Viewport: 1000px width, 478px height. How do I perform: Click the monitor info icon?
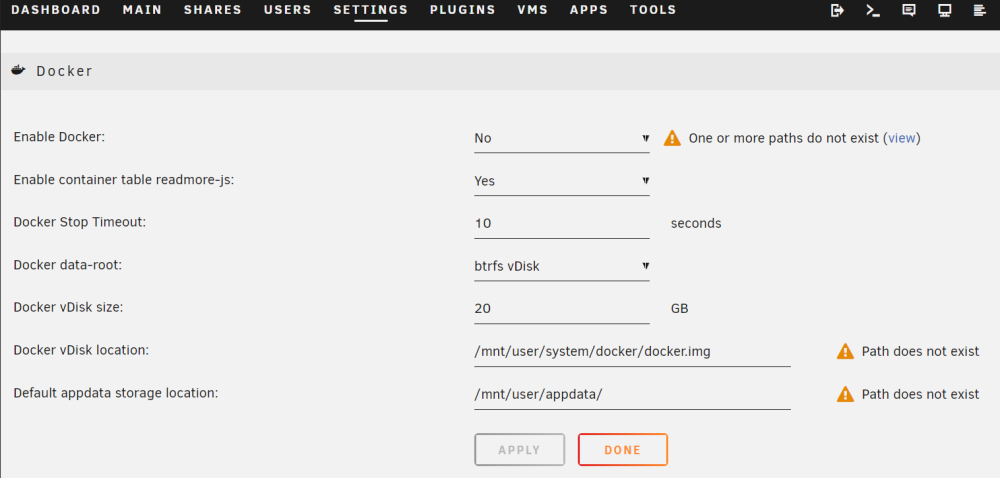click(945, 10)
